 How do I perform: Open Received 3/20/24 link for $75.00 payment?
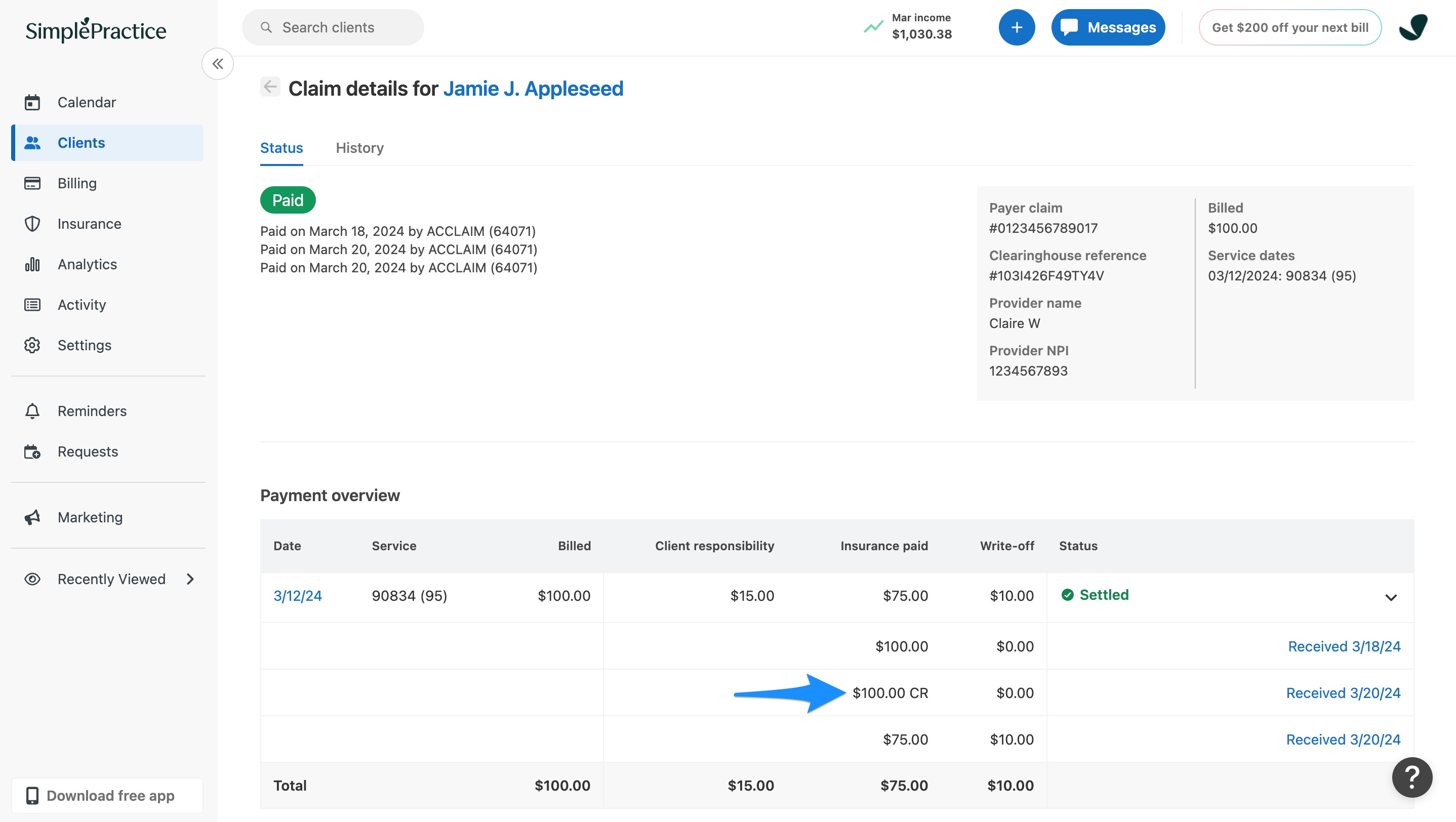click(1344, 739)
